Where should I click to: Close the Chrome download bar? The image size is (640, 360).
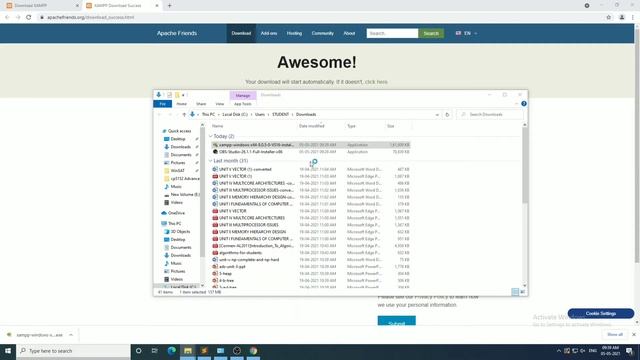click(x=633, y=334)
